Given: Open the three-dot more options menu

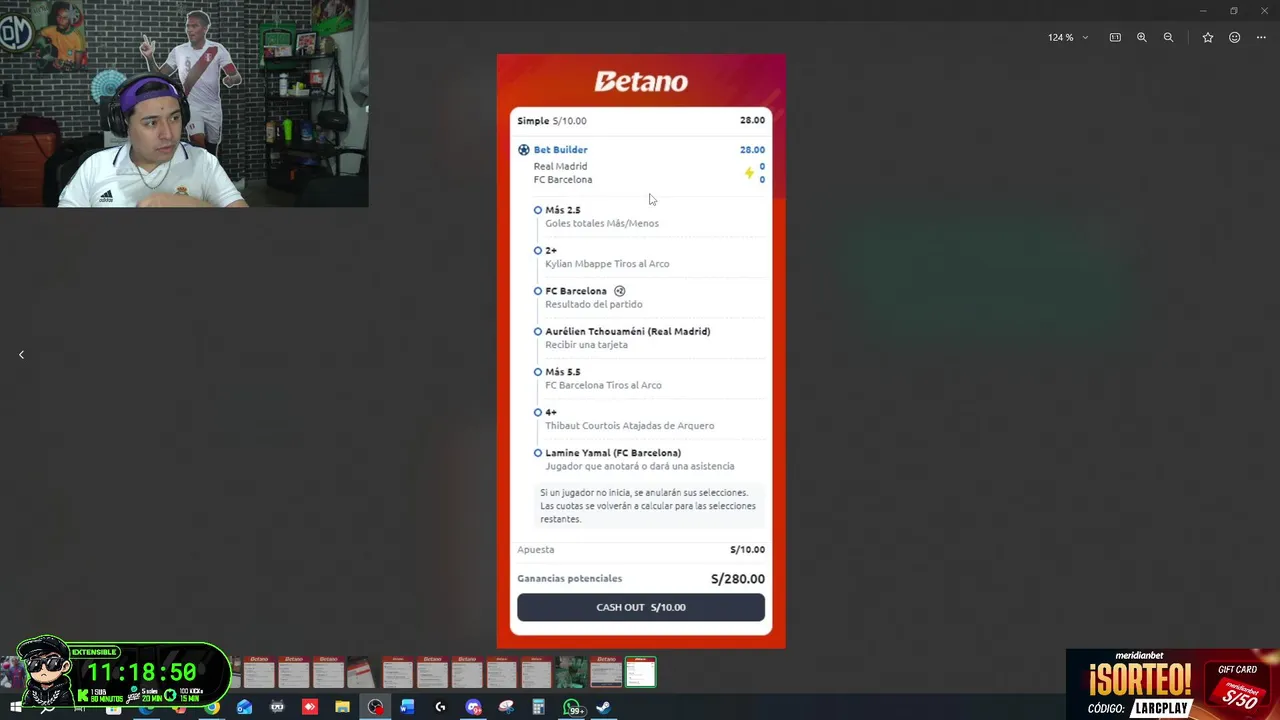Looking at the screenshot, I should coord(1261,37).
